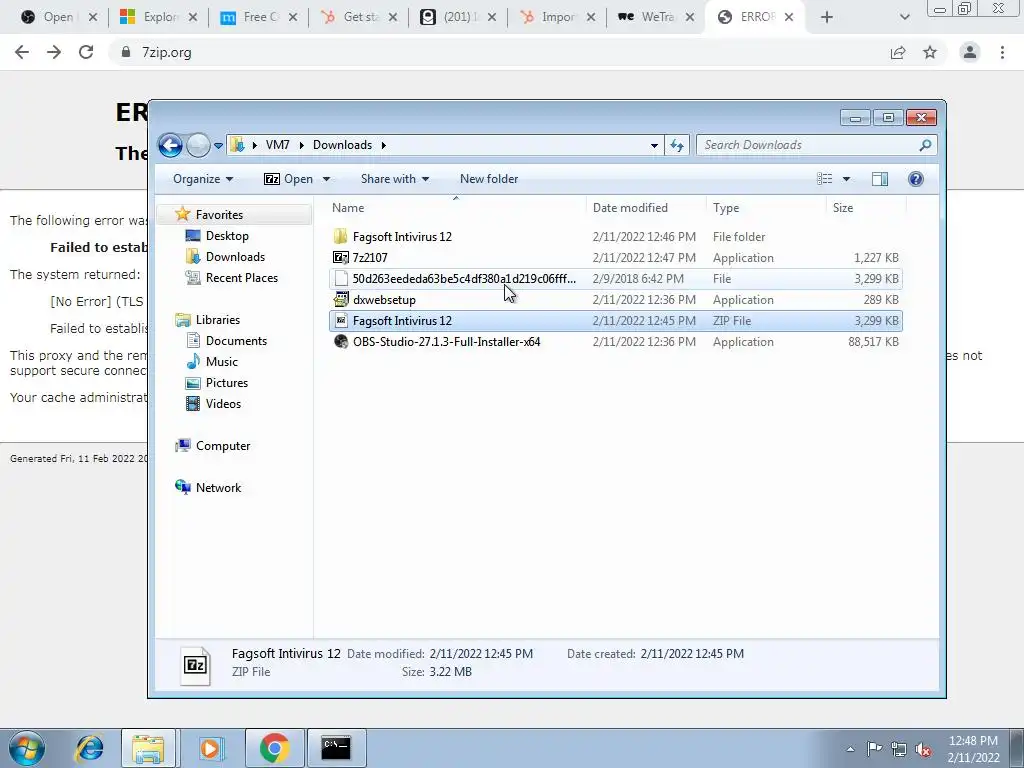Go to Downloads in Favorites
Viewport: 1024px width, 768px height.
tap(235, 257)
